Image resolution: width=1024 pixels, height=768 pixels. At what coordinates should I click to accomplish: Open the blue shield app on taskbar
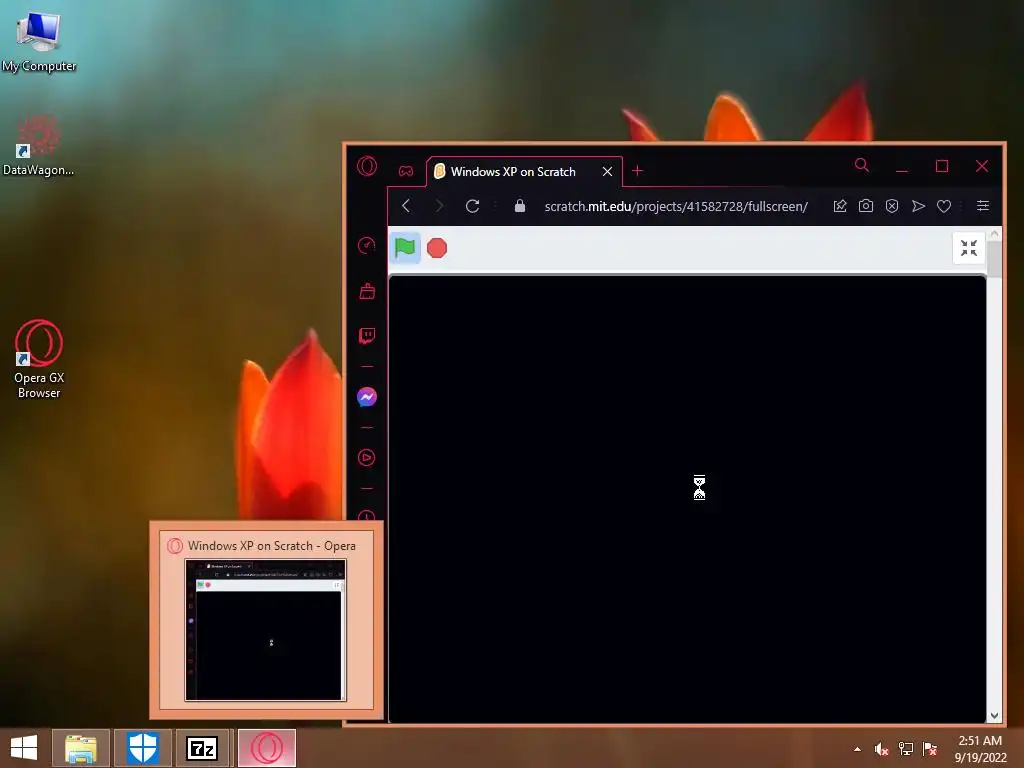pos(143,748)
